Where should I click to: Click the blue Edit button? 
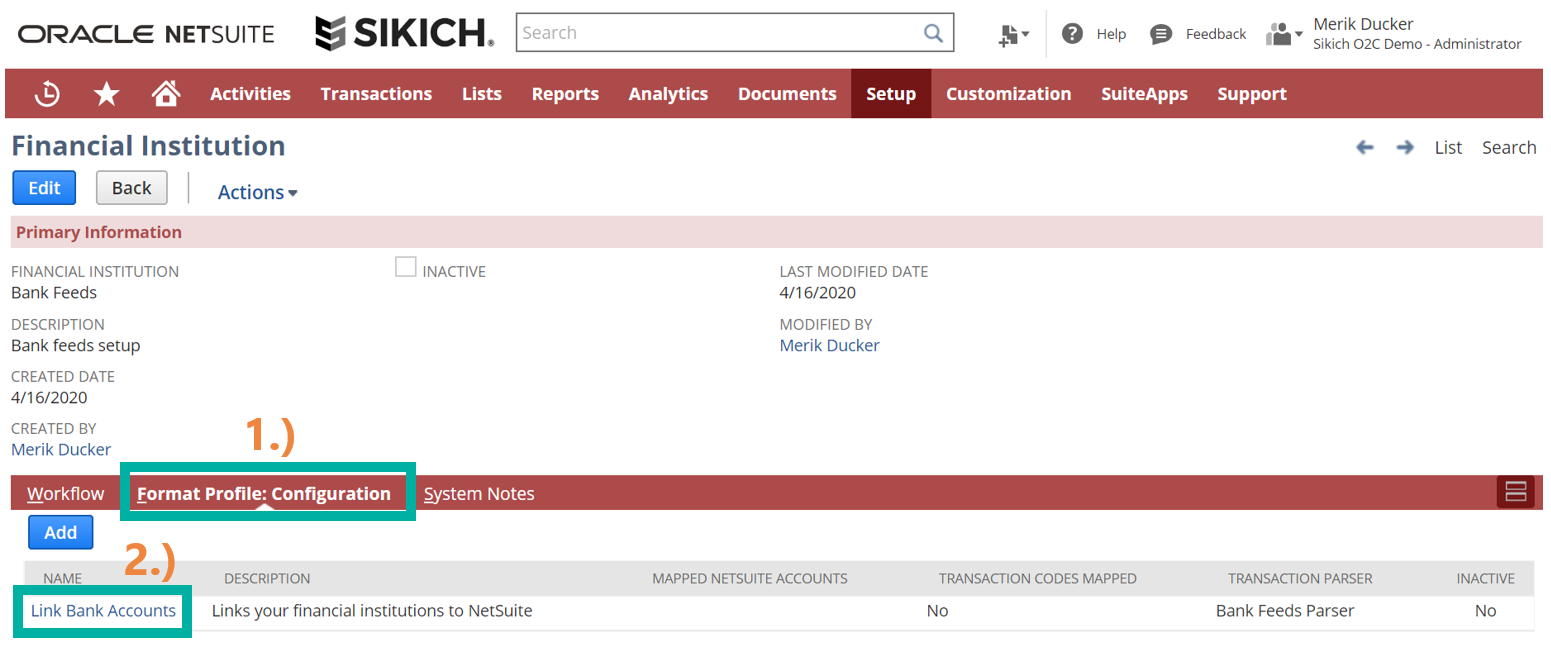(x=44, y=188)
